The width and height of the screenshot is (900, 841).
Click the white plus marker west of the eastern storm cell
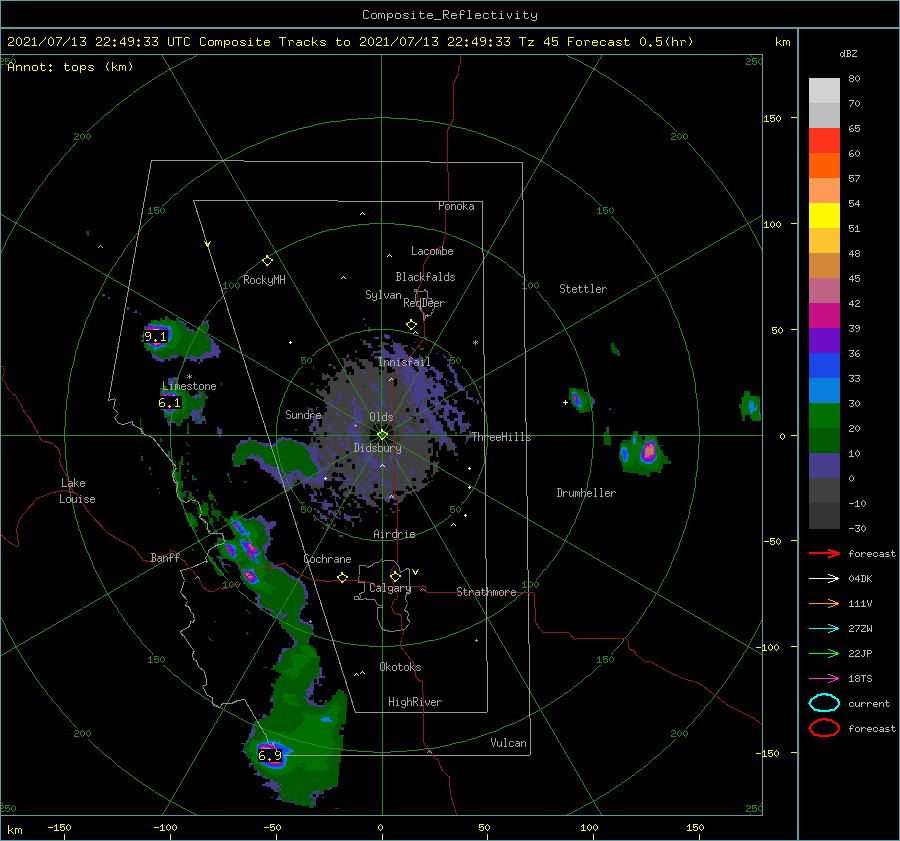point(565,402)
